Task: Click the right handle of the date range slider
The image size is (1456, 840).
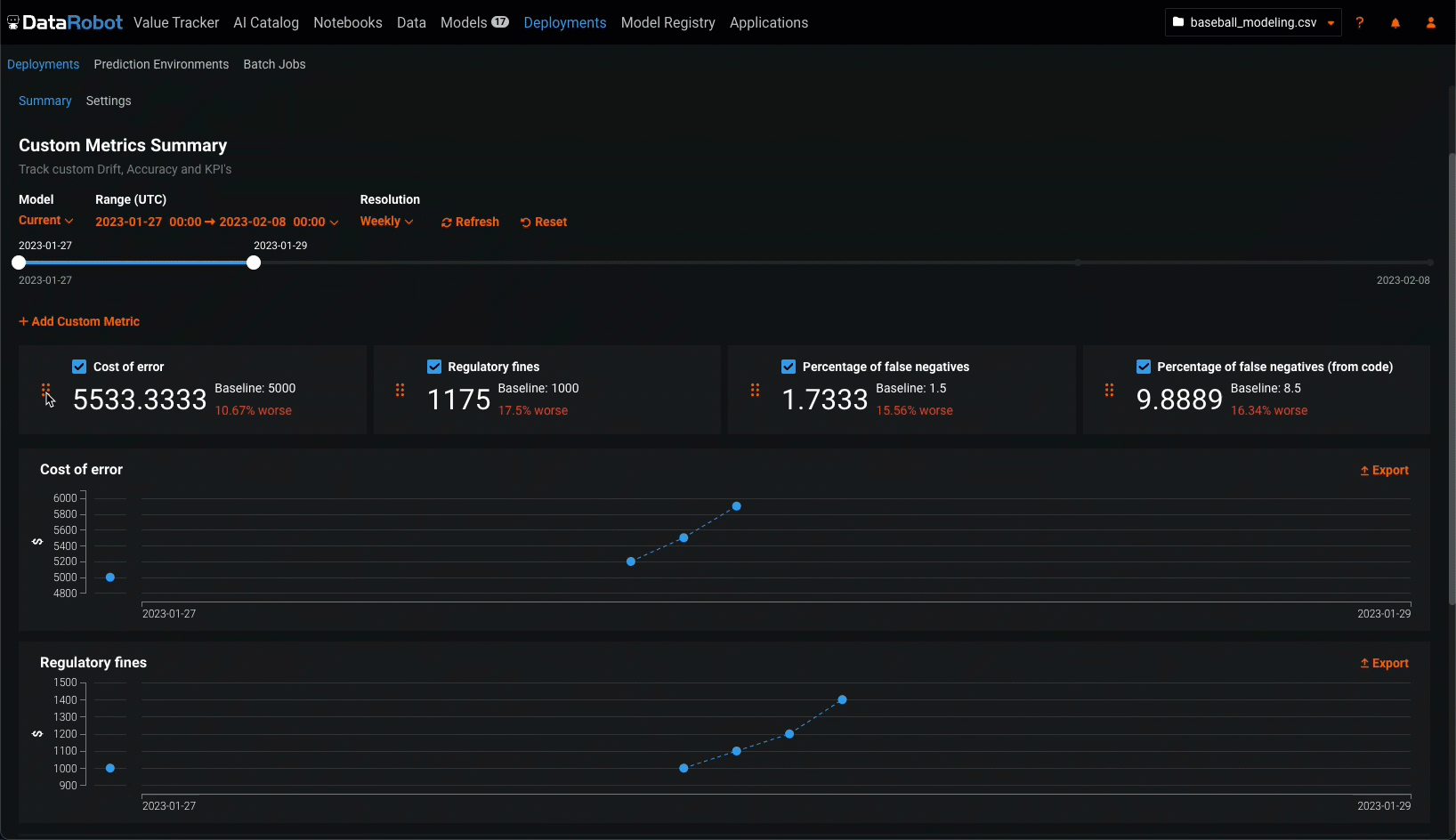Action: [254, 262]
